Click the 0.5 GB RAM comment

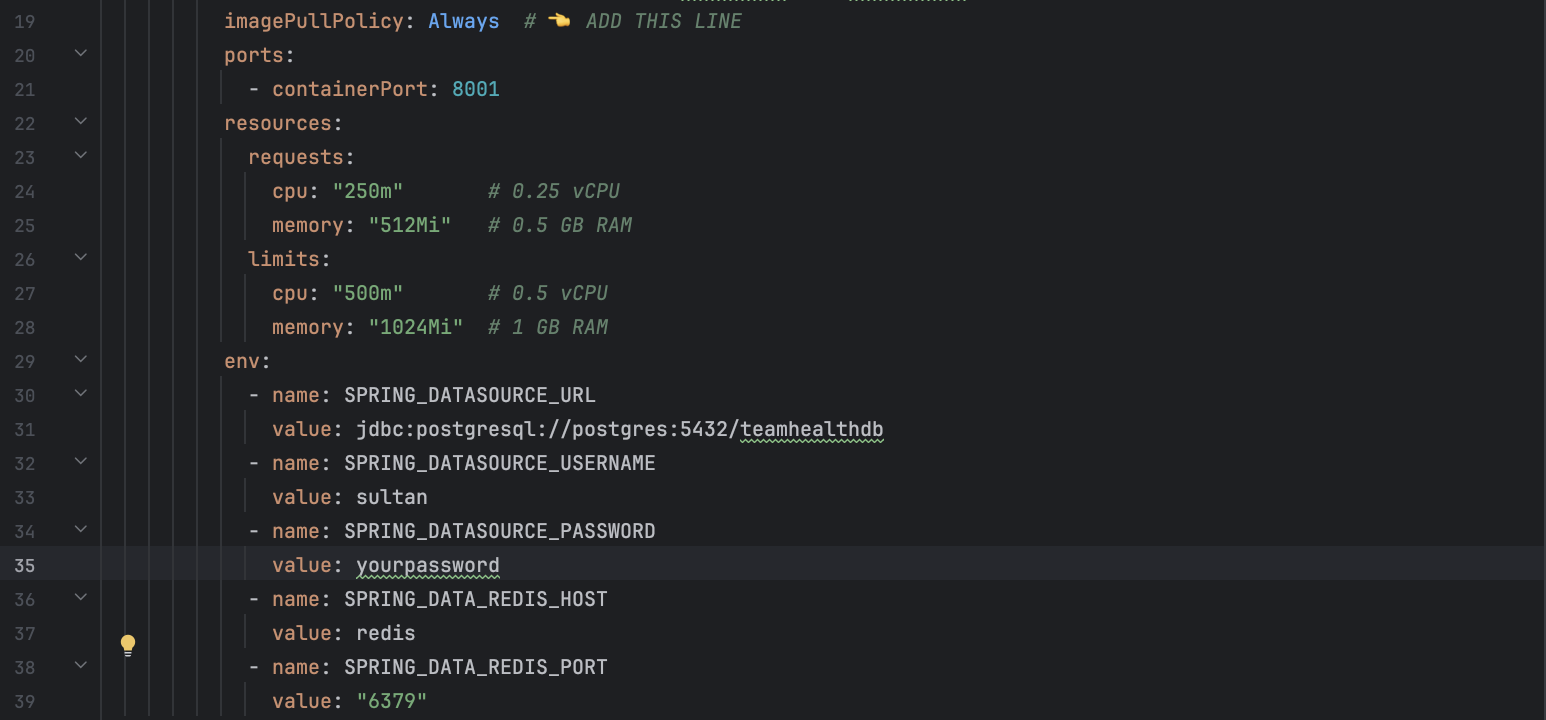coord(560,226)
